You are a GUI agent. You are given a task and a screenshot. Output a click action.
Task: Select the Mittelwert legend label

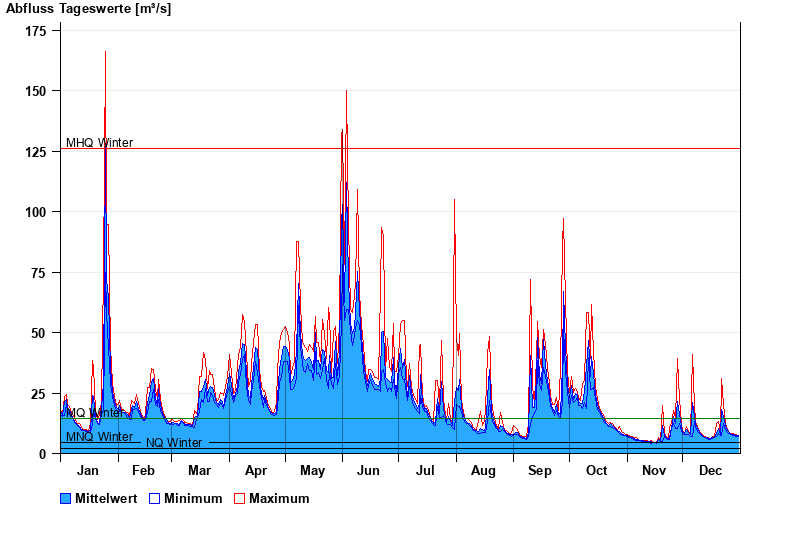[x=105, y=498]
